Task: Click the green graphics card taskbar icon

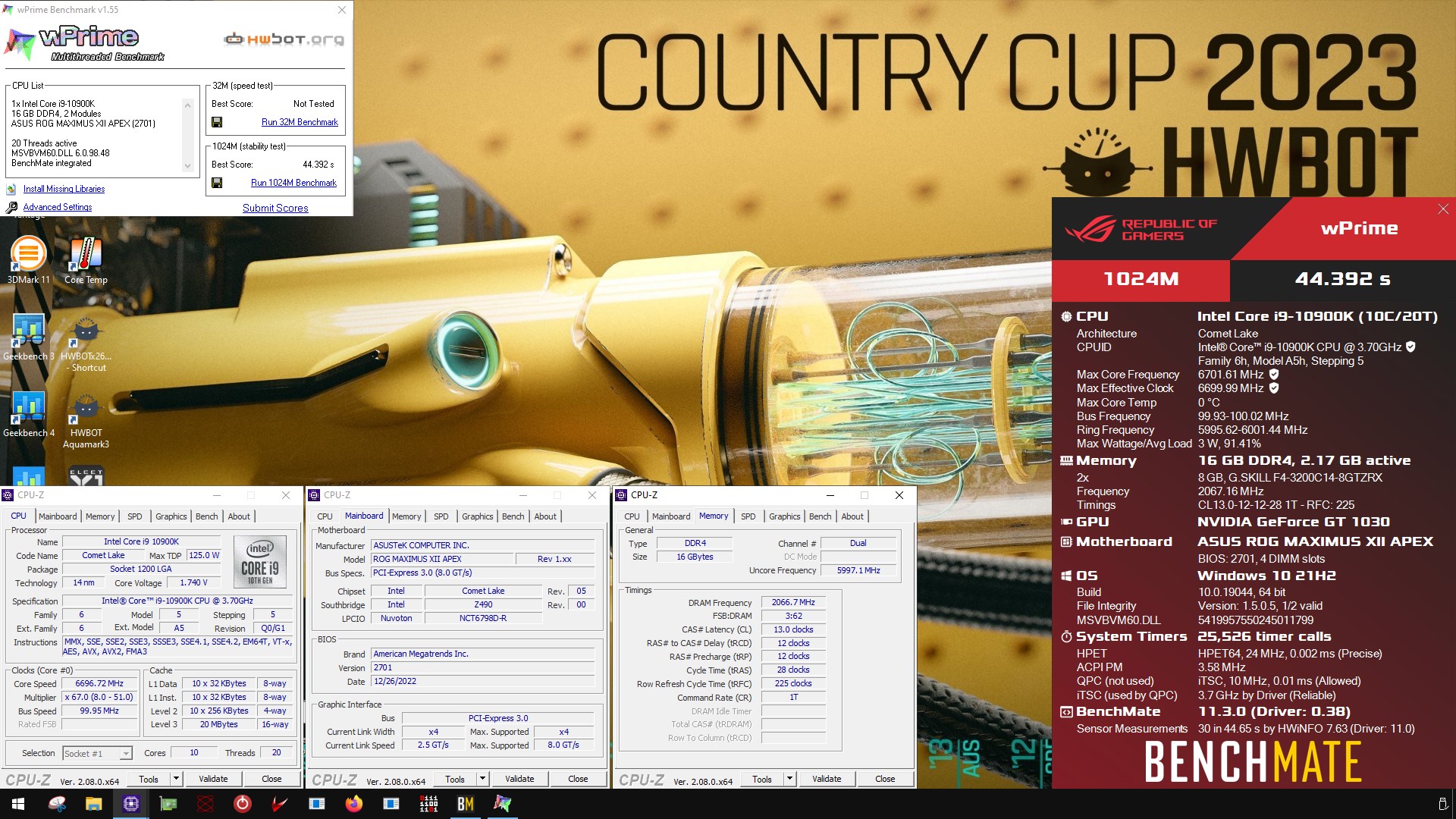Action: pos(168,804)
